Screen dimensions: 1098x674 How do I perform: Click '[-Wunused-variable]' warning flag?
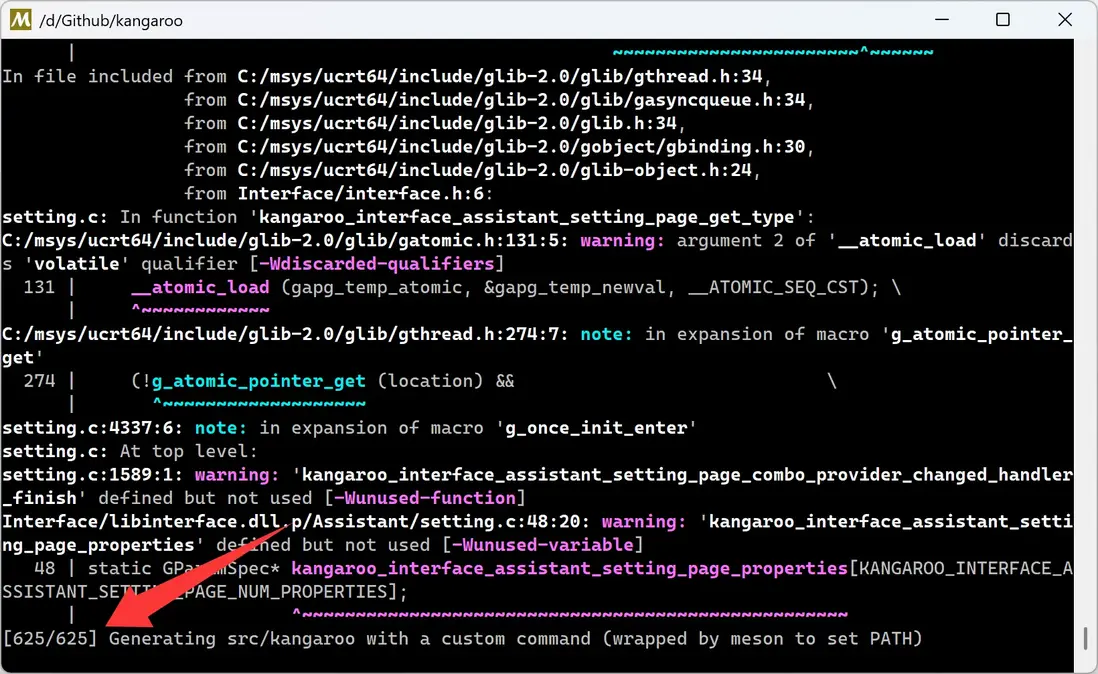(542, 545)
